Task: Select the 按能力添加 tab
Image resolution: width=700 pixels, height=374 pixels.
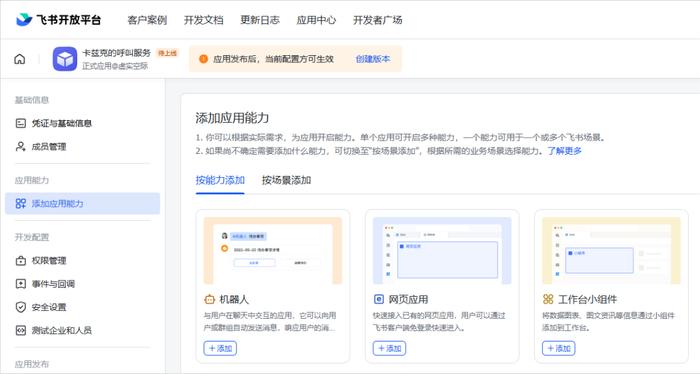Action: point(220,180)
